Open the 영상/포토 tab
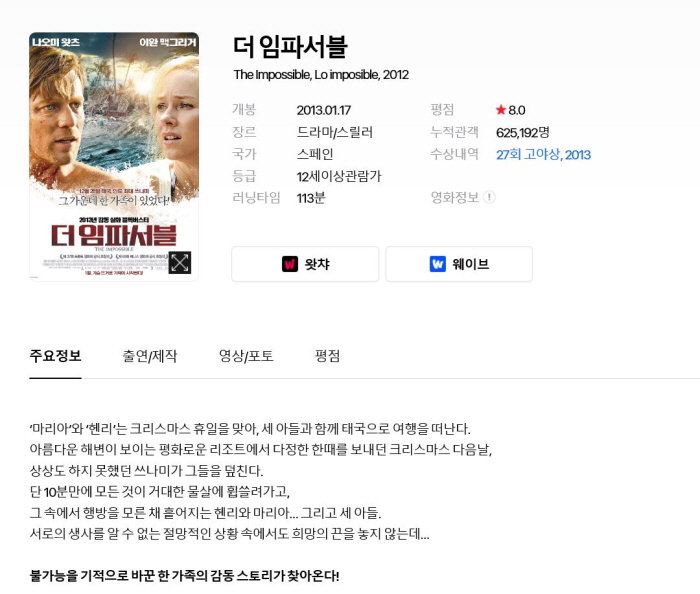Image resolution: width=700 pixels, height=594 pixels. pos(246,356)
